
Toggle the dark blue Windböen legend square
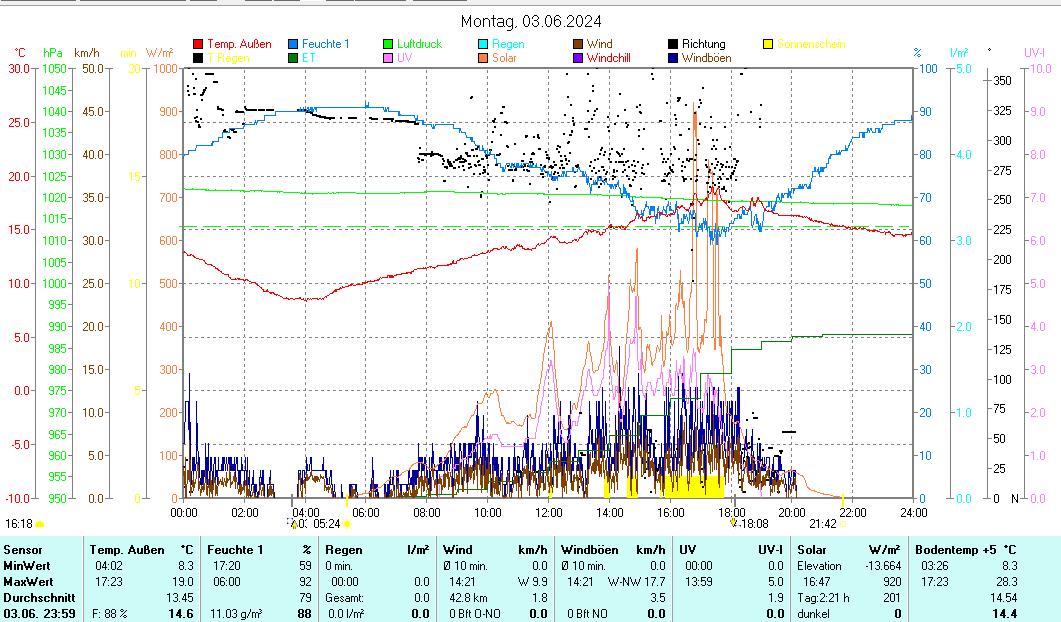674,58
